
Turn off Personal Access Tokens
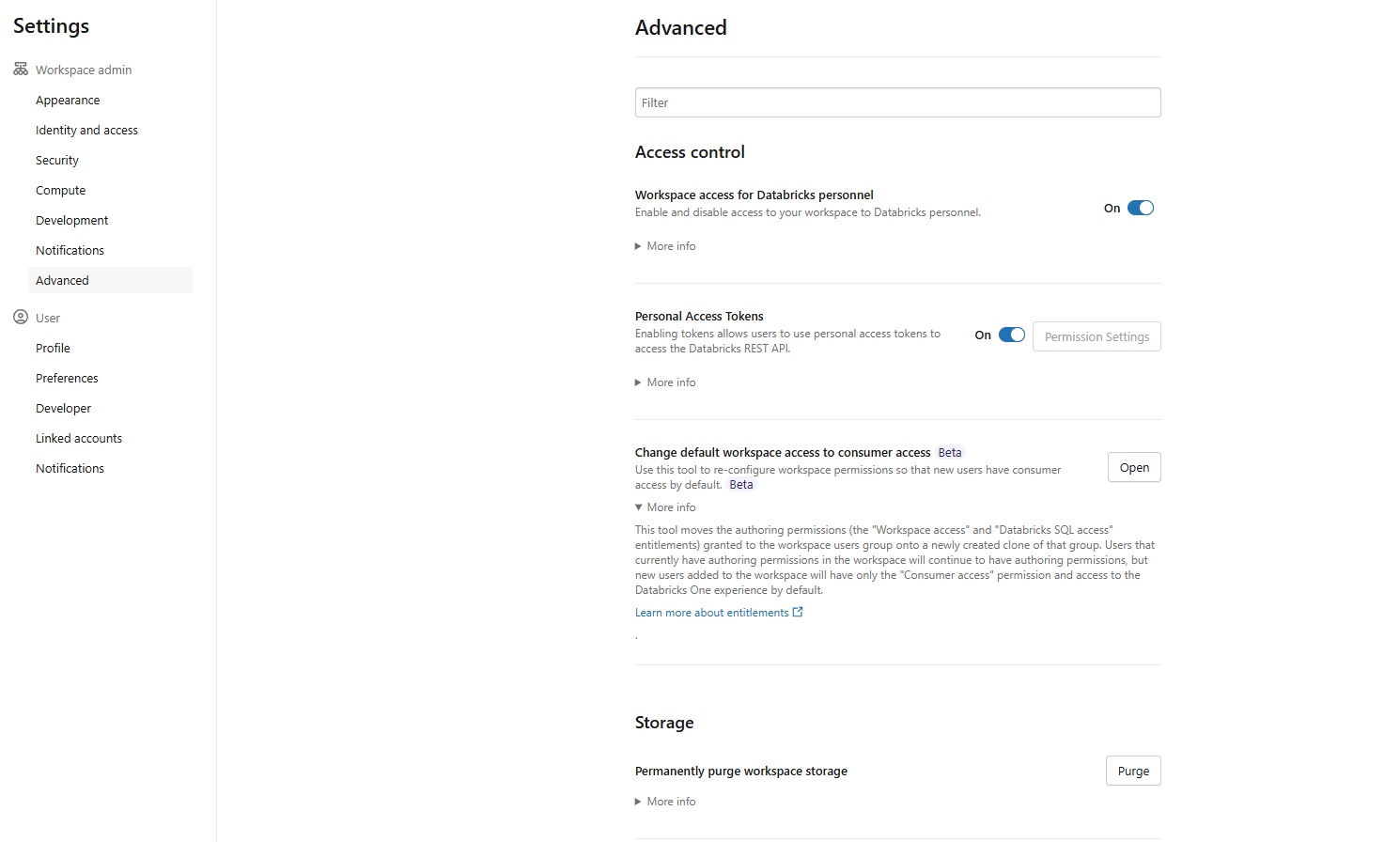(1012, 334)
